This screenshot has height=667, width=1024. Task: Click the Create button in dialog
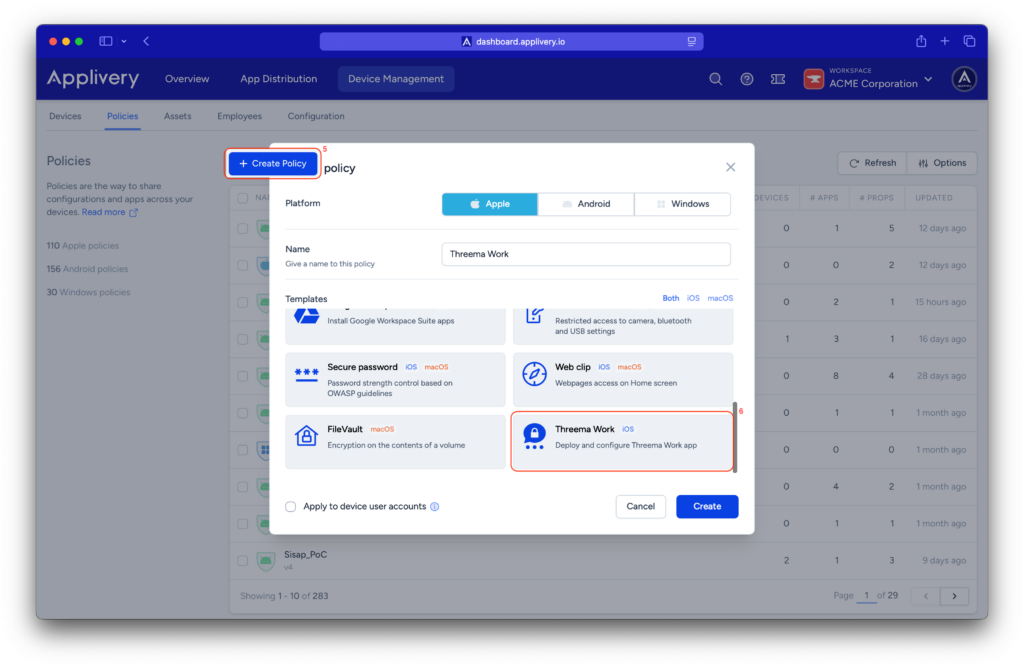click(x=707, y=506)
